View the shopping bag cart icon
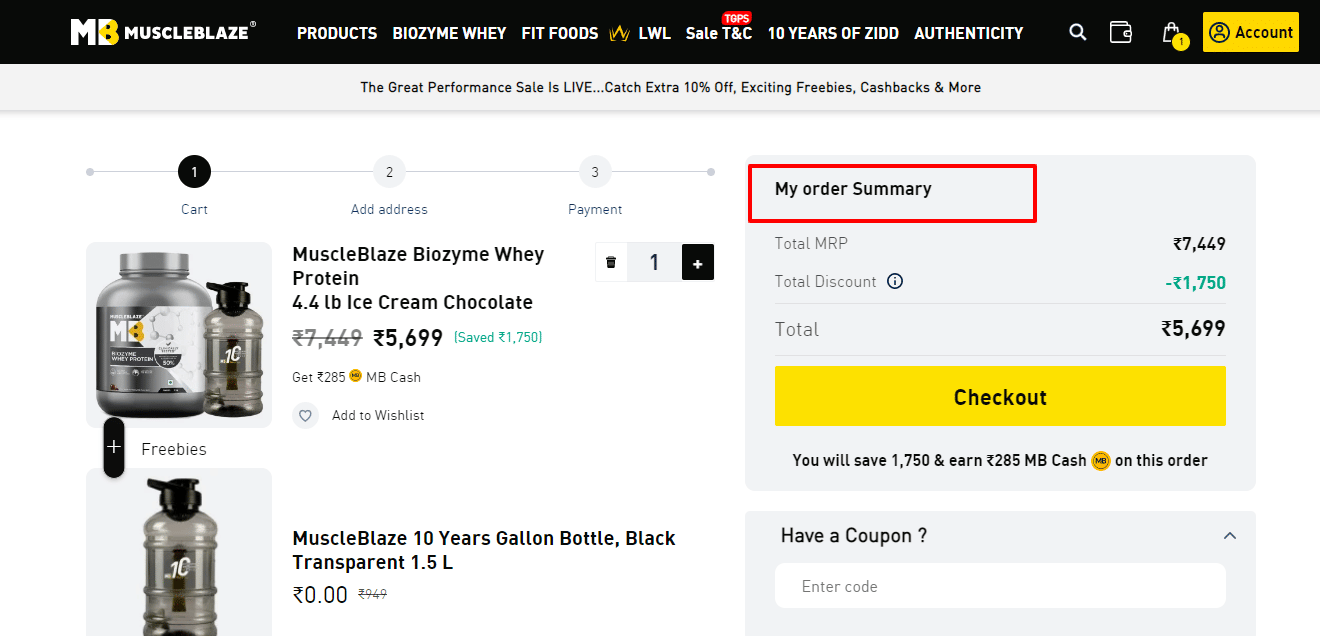 (1168, 32)
